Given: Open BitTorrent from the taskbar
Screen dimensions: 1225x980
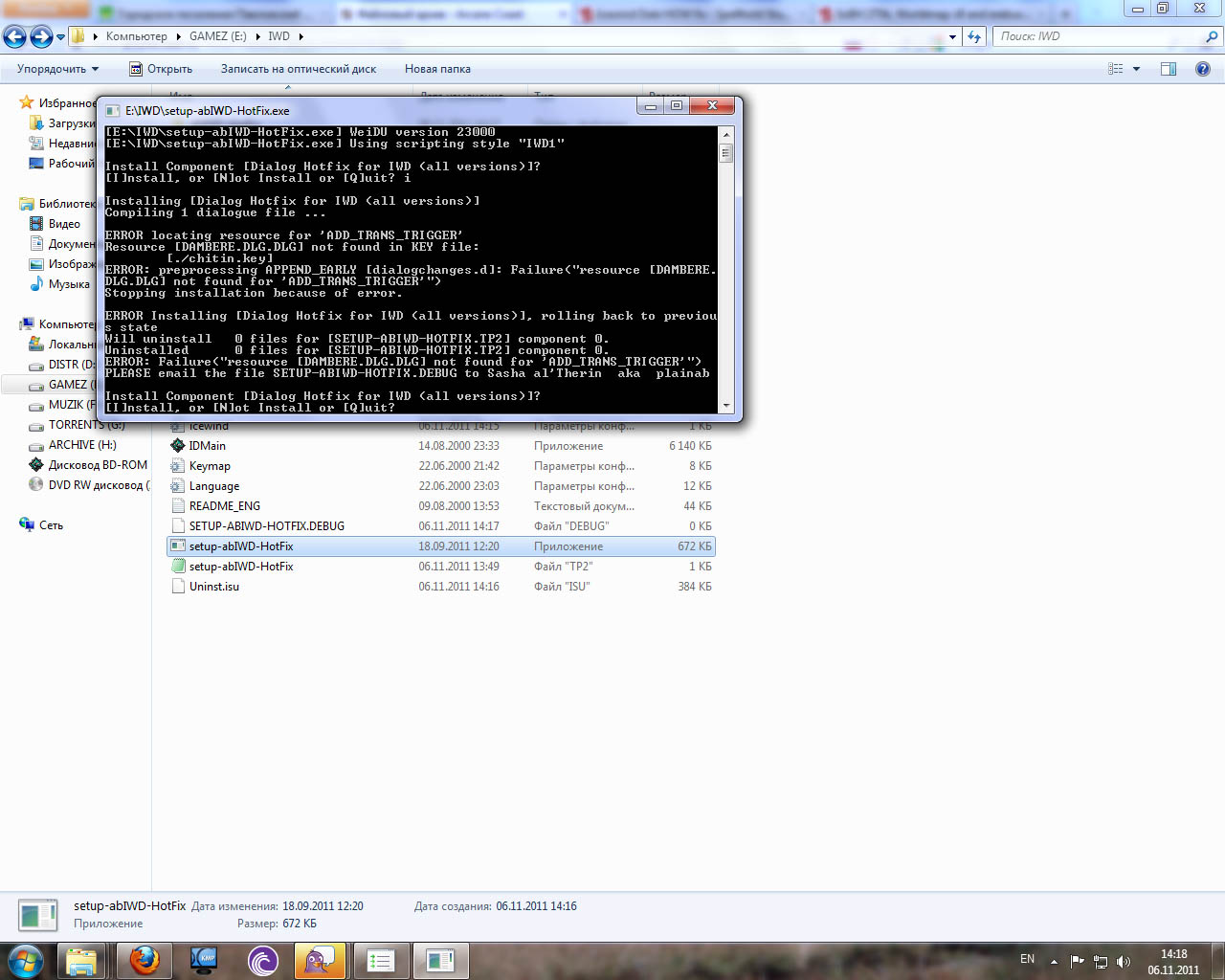Looking at the screenshot, I should click(262, 961).
